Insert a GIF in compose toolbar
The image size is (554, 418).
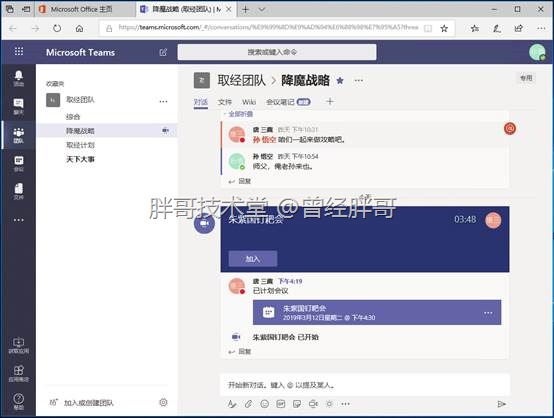281,404
